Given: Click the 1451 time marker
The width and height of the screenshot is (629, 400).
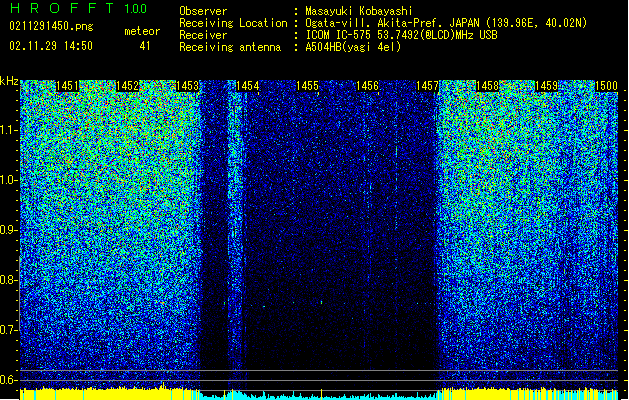Looking at the screenshot, I should [x=67, y=86].
